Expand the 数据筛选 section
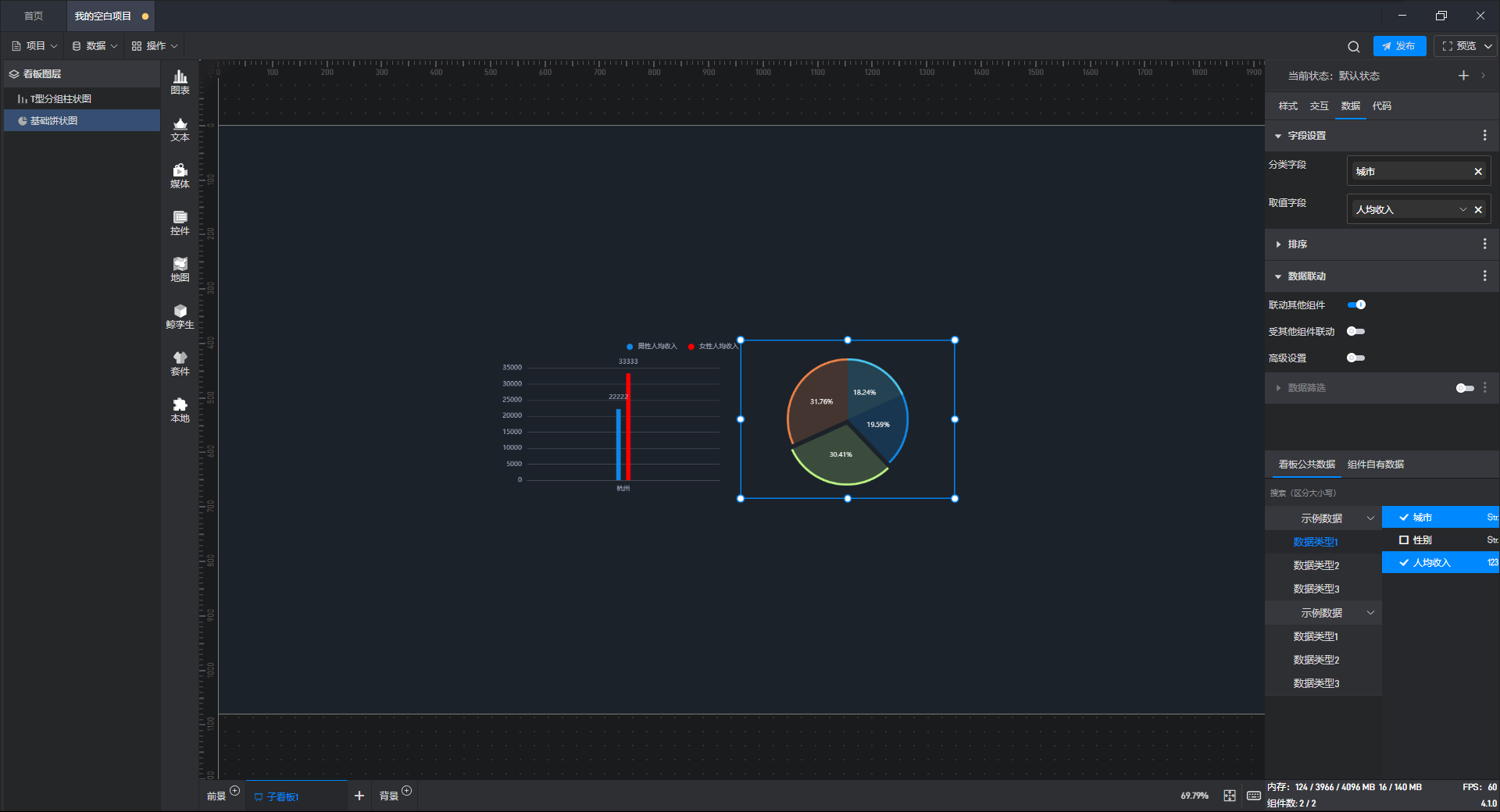The width and height of the screenshot is (1500, 812). click(x=1278, y=388)
